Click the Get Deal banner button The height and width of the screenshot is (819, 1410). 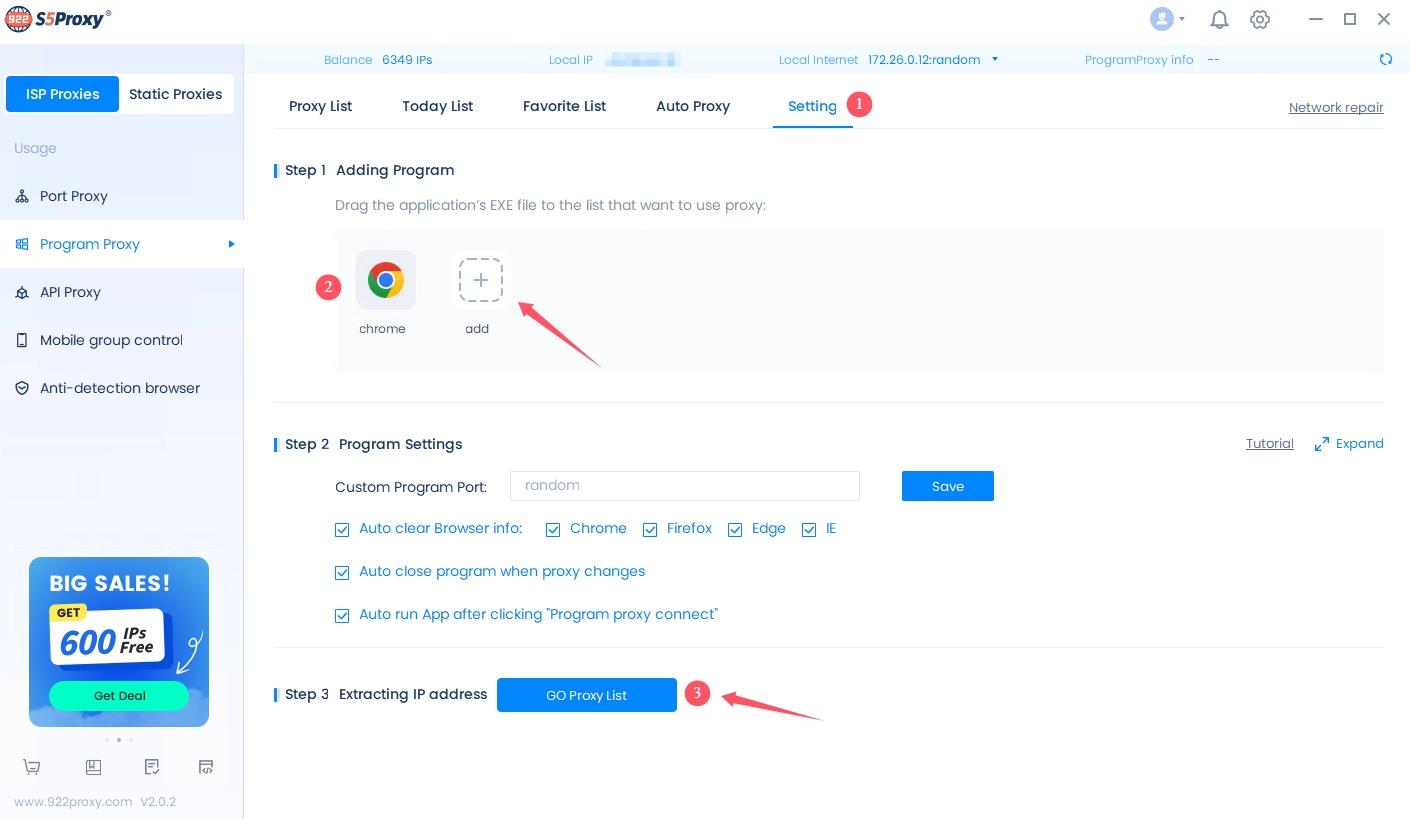click(x=119, y=696)
